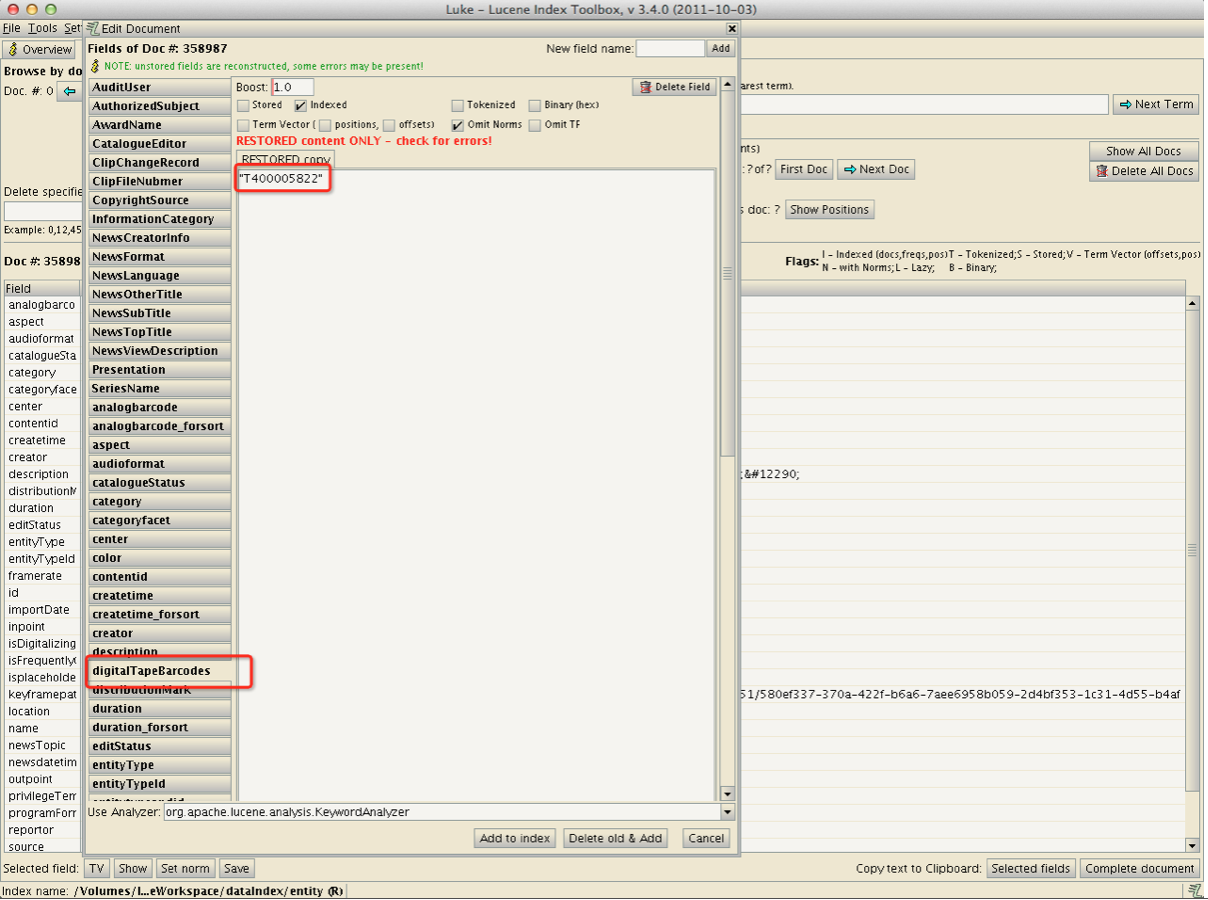Enable the Stored checkbox
Image resolution: width=1208 pixels, height=900 pixels.
pyautogui.click(x=243, y=105)
